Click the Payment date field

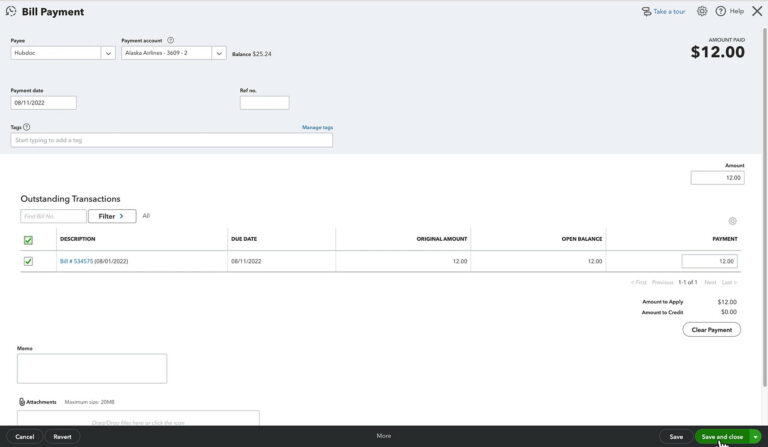tap(44, 103)
